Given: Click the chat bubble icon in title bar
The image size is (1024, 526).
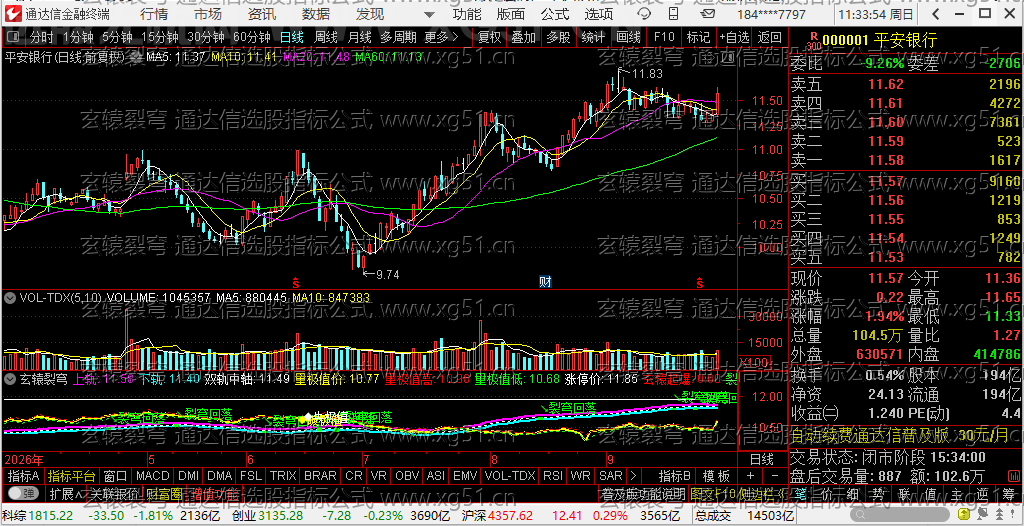Looking at the screenshot, I should [643, 14].
